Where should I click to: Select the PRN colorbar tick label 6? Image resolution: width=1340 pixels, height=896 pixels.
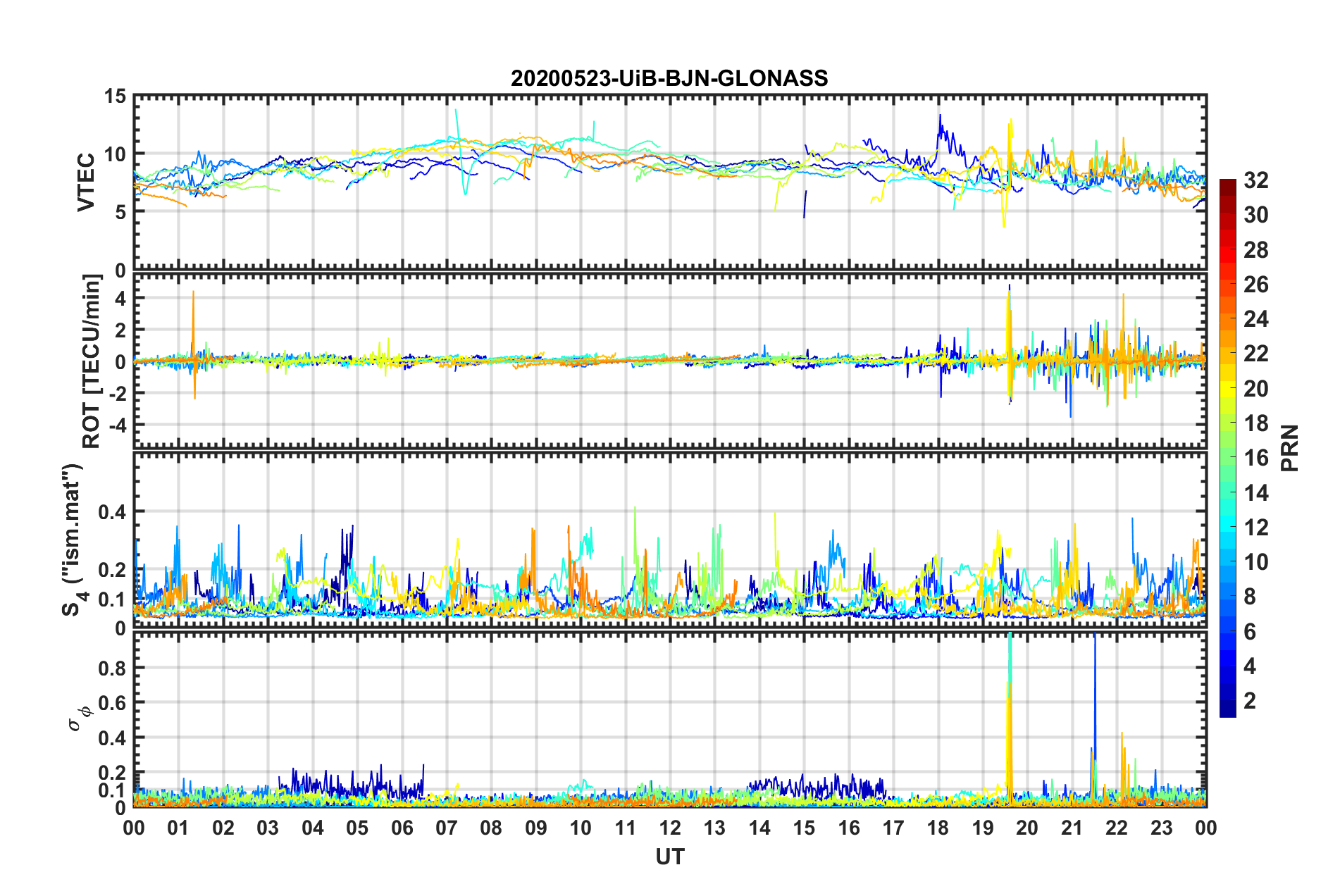(x=1251, y=631)
